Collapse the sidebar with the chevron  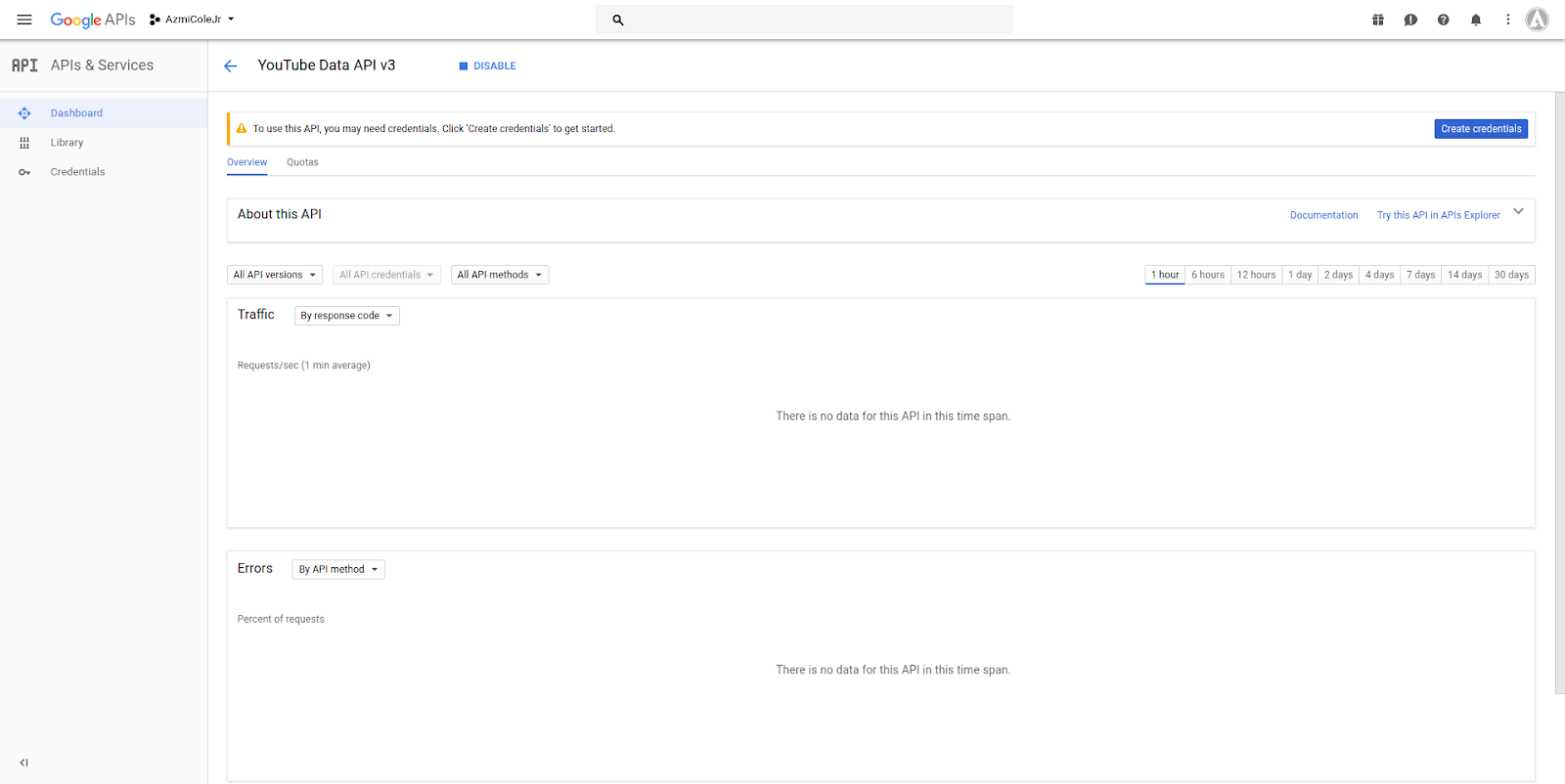[x=24, y=762]
